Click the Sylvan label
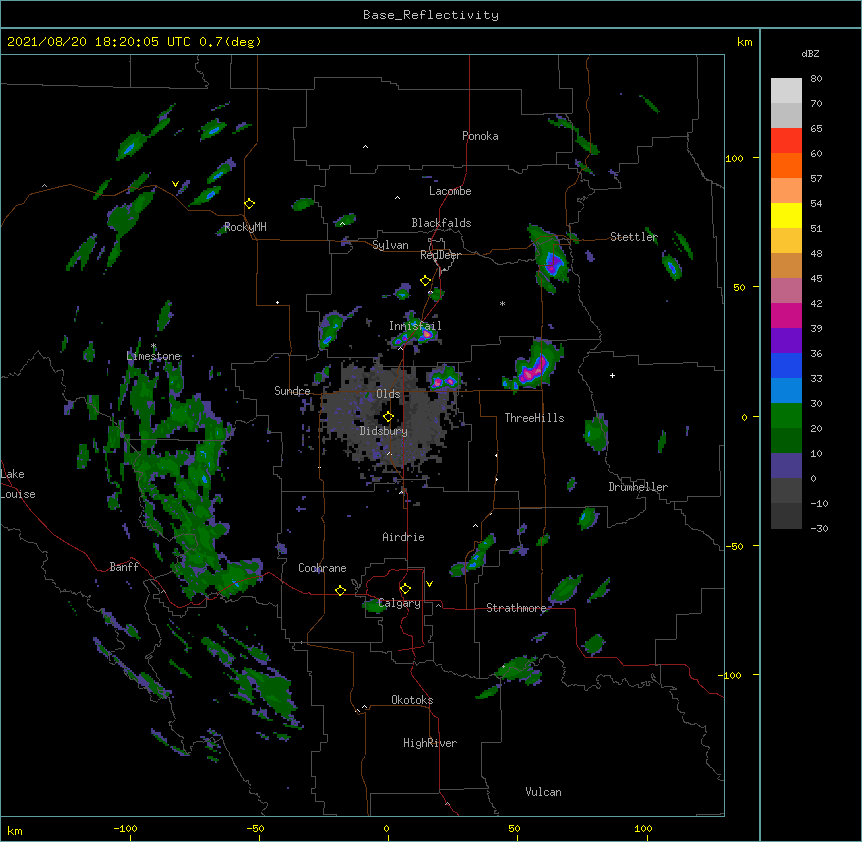The width and height of the screenshot is (862, 842). (x=390, y=245)
